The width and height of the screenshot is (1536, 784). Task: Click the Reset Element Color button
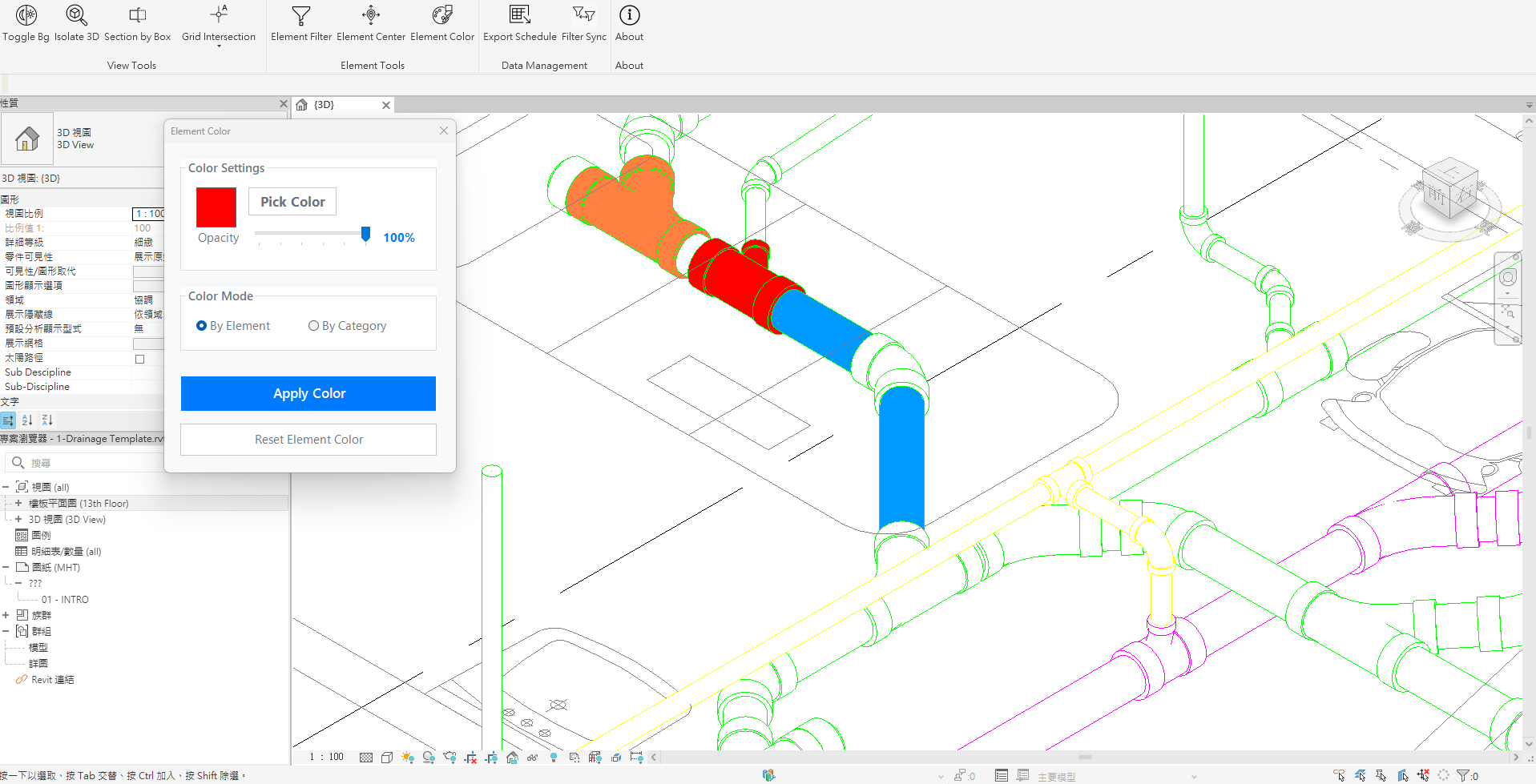click(x=308, y=440)
